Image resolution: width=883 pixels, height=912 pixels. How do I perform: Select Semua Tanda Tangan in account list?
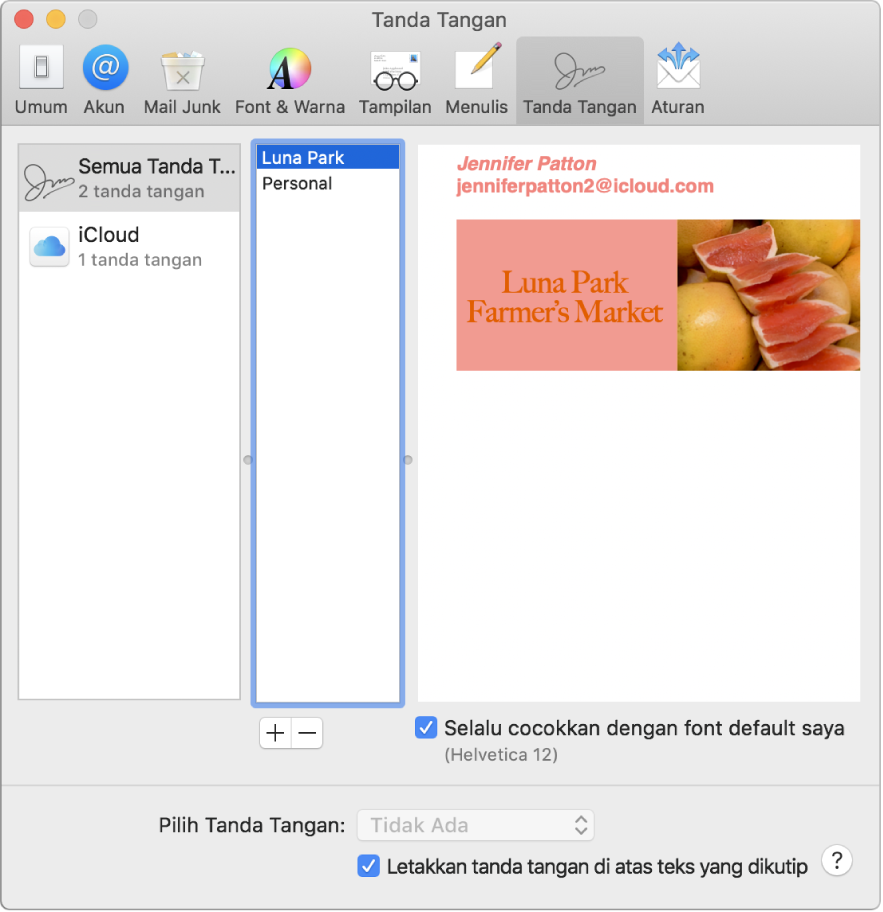pyautogui.click(x=129, y=178)
